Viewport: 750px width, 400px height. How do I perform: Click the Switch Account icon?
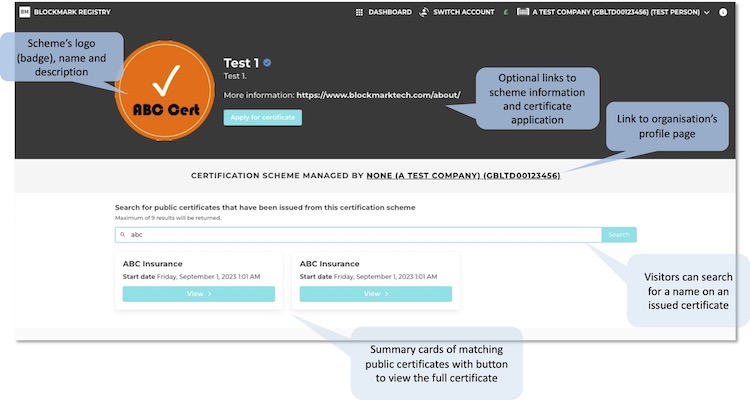click(x=425, y=12)
